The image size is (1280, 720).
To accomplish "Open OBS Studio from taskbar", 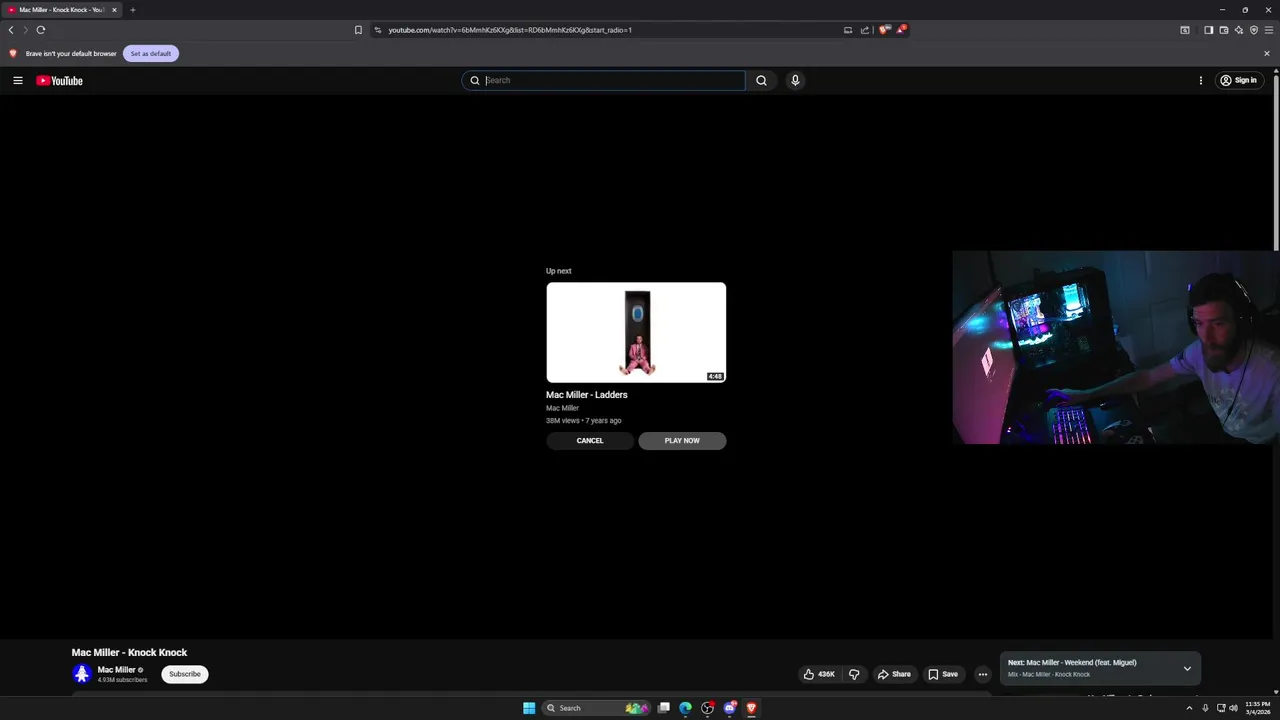I will point(707,708).
